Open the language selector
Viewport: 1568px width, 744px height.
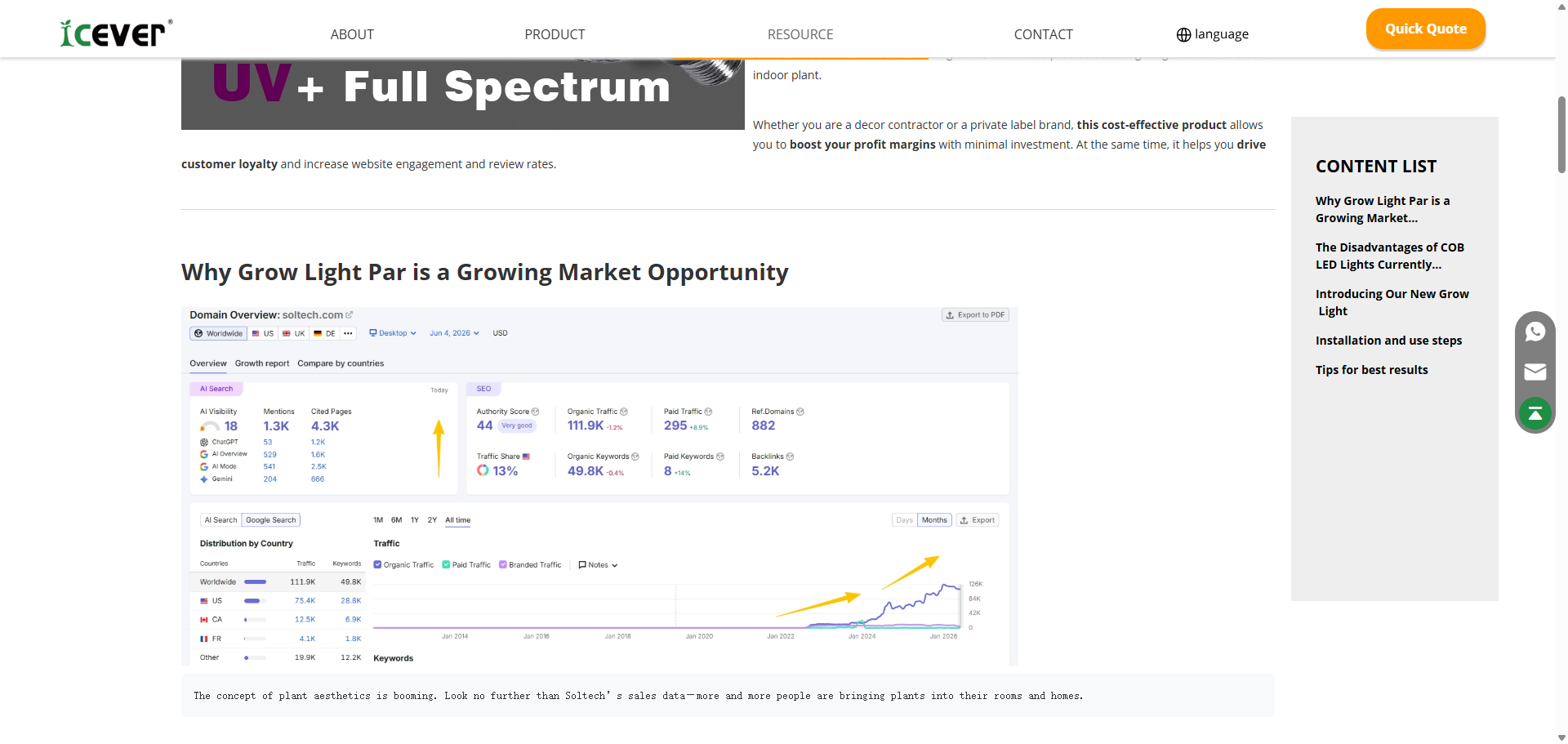pos(1213,34)
